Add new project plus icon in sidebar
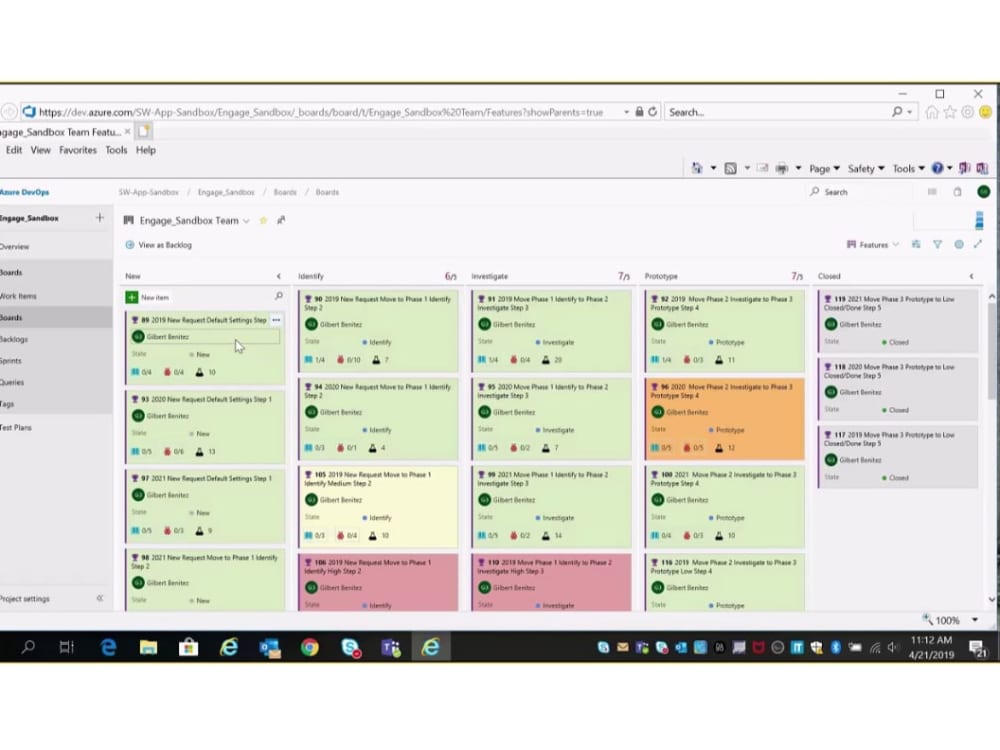Screen dimensions: 1000x750 [99, 217]
